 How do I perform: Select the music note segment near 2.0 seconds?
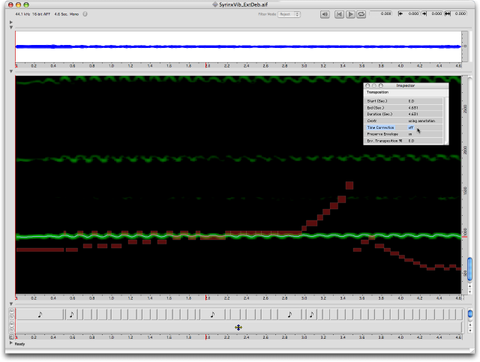[212, 314]
